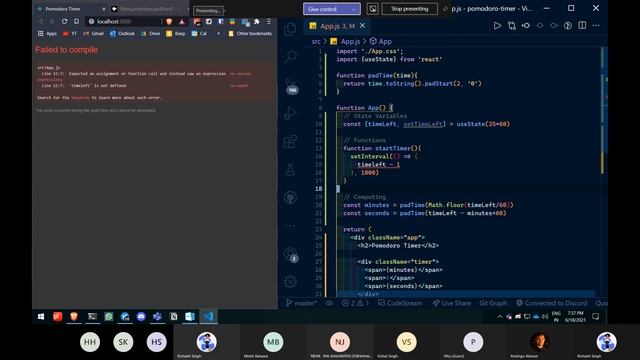Open Give control dropdown

pos(332,9)
